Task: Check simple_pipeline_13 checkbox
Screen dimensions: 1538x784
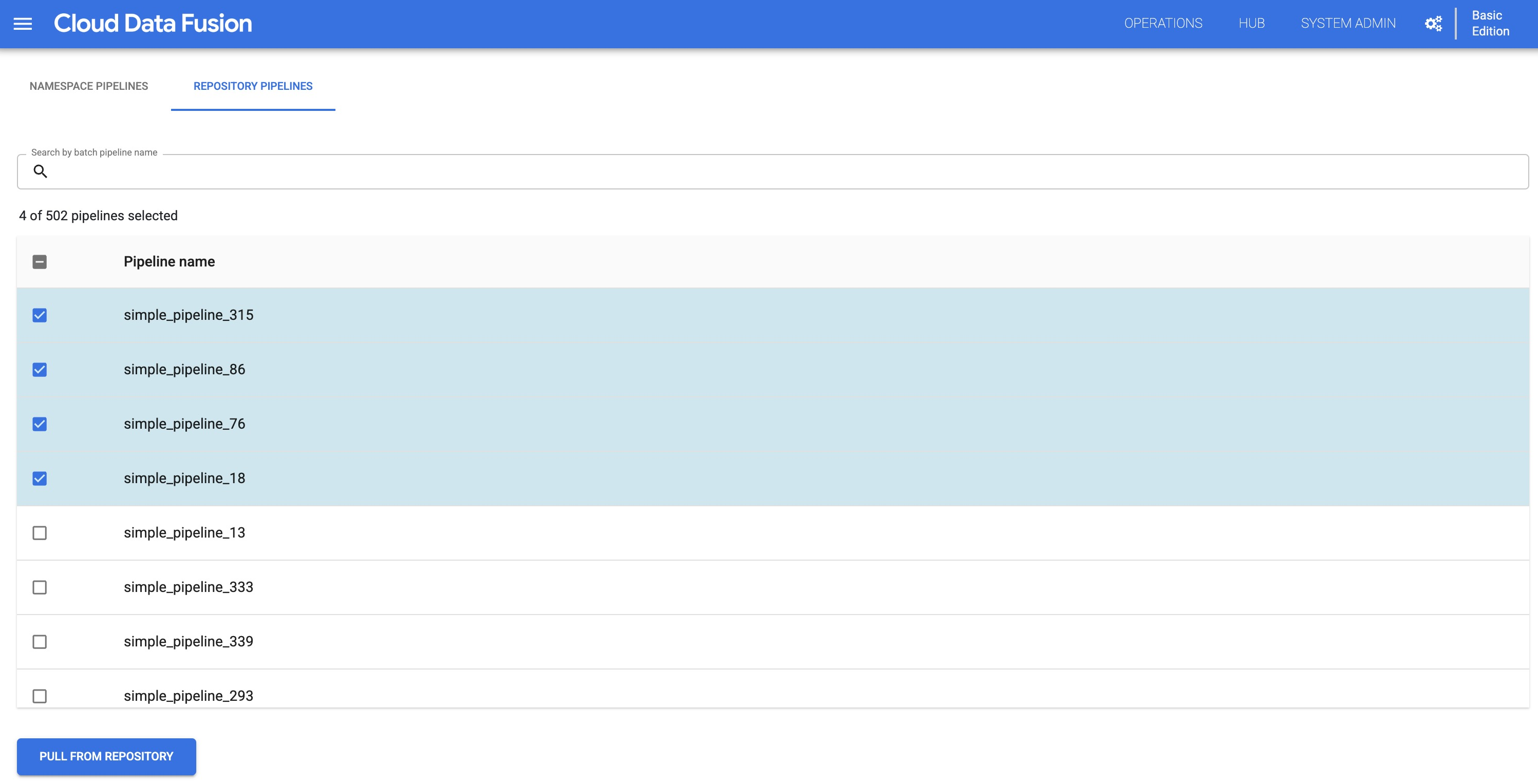Action: coord(39,532)
